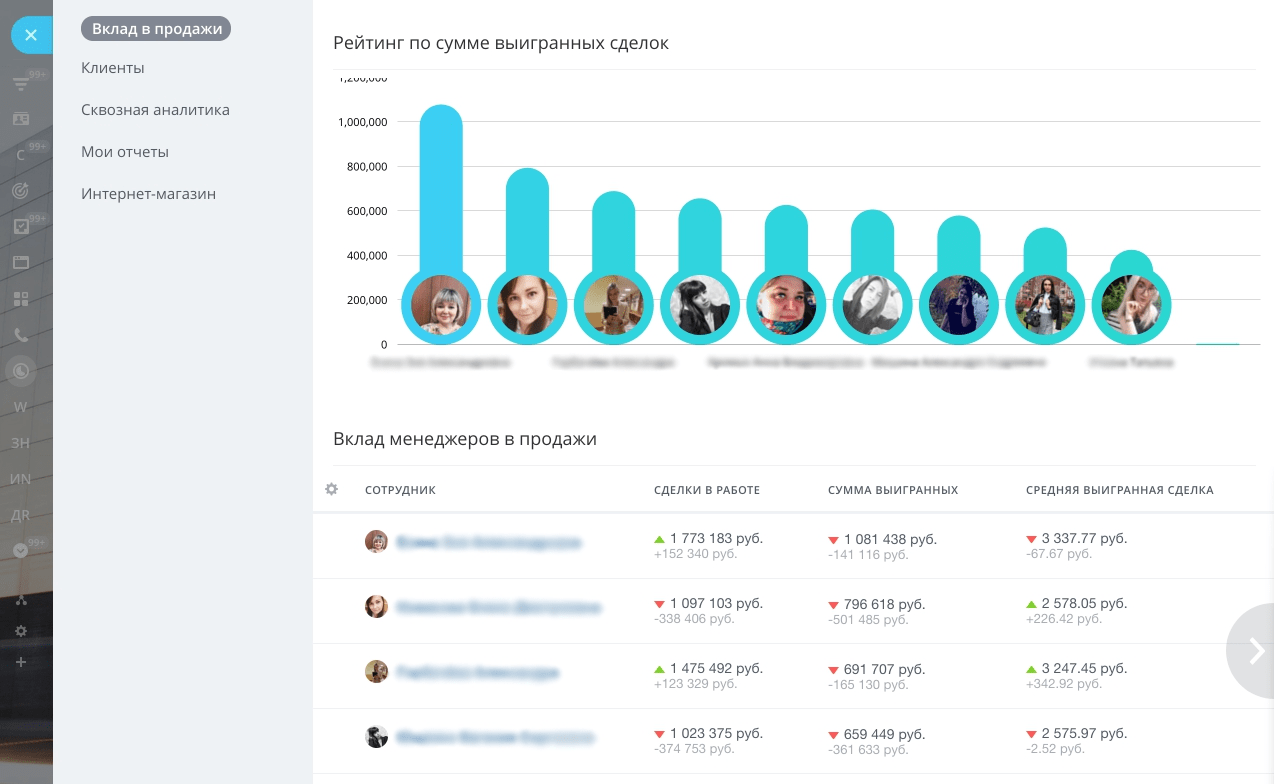Open the contact card icon in sidebar
1274x784 pixels.
click(21, 119)
